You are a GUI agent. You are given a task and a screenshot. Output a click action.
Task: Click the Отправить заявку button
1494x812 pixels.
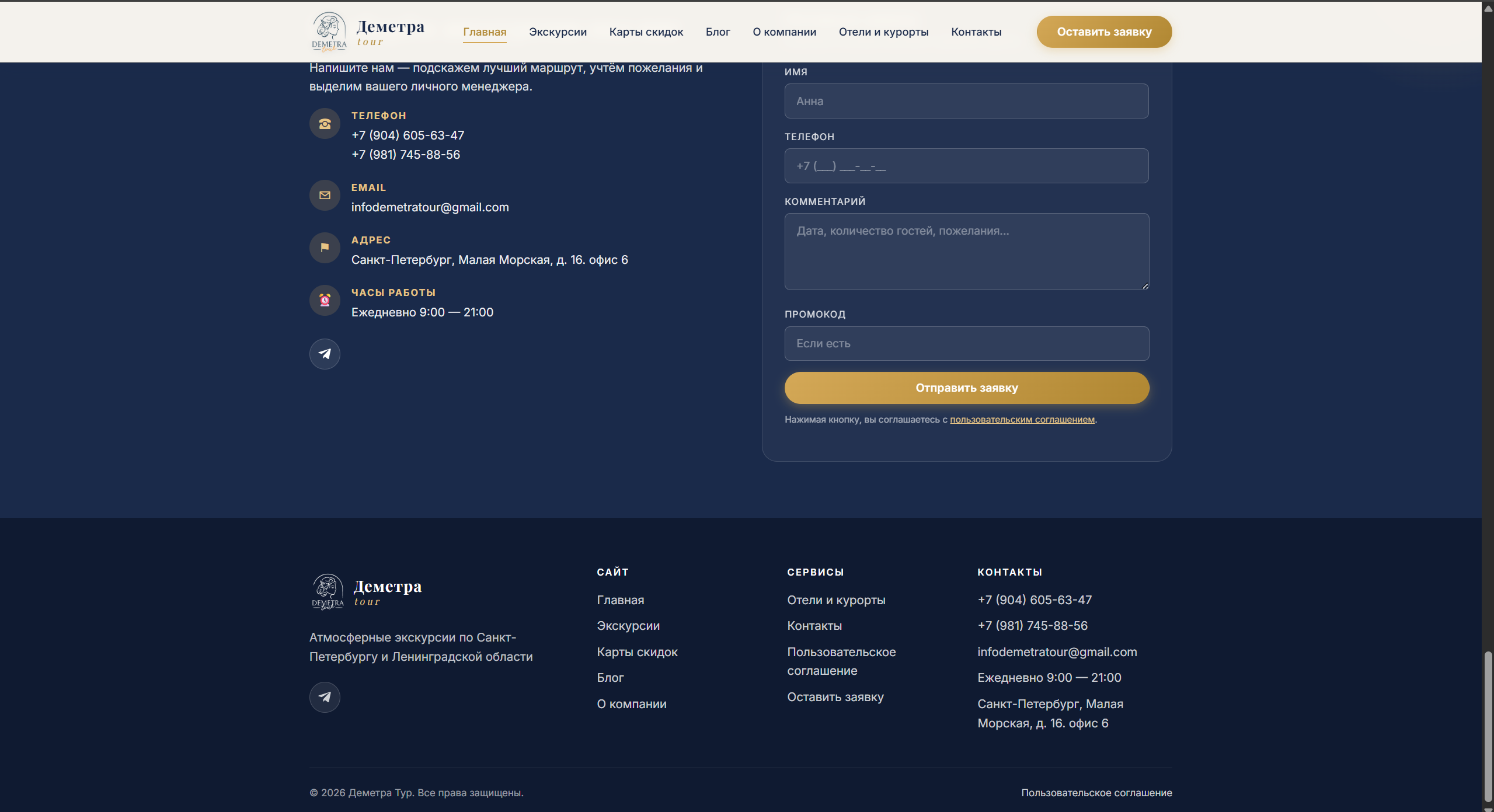pos(966,388)
